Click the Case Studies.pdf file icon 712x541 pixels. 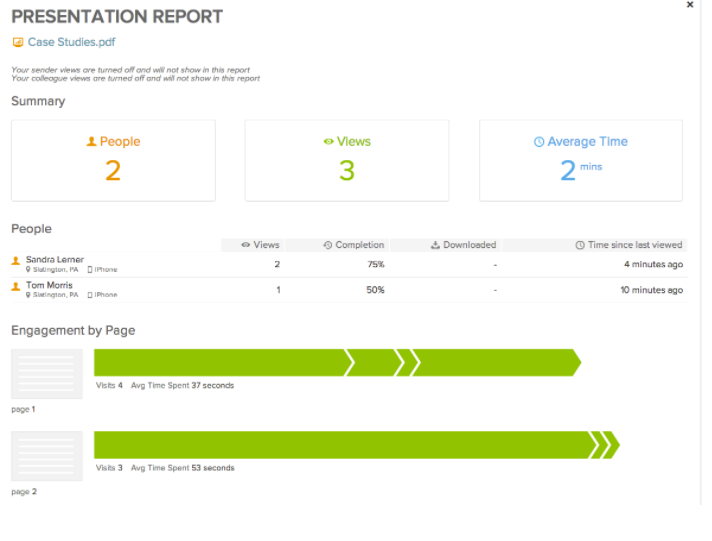[17, 43]
